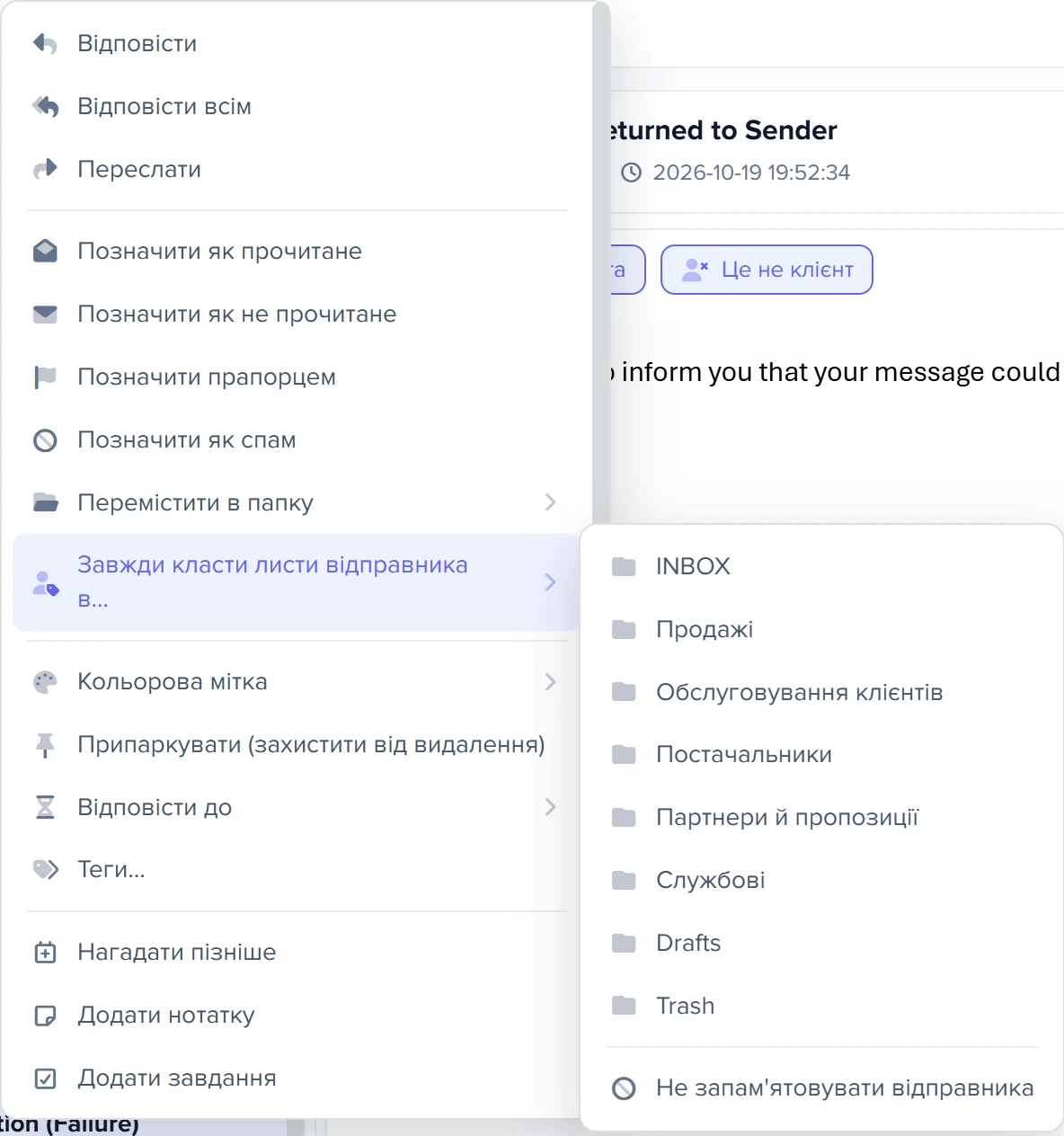Click the folder icon beside Перемістити в папку
Screen dimensions: 1064x1136
[45, 502]
